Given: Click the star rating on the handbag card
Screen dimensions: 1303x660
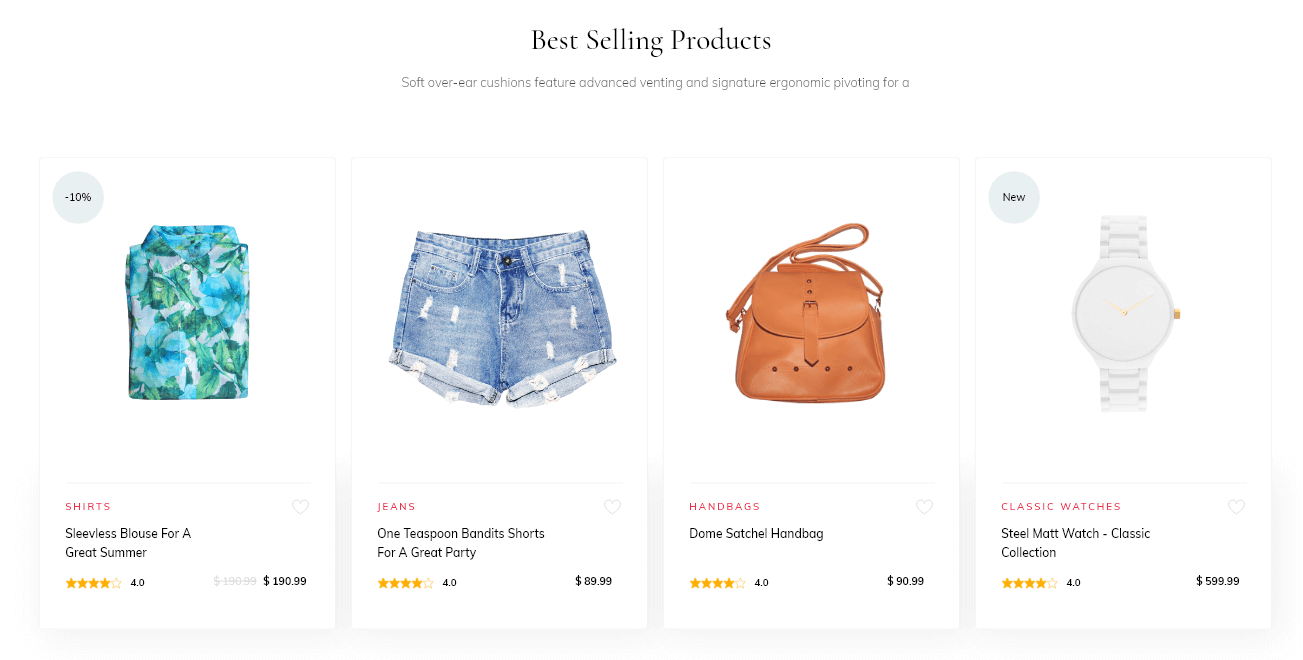Looking at the screenshot, I should click(x=715, y=582).
